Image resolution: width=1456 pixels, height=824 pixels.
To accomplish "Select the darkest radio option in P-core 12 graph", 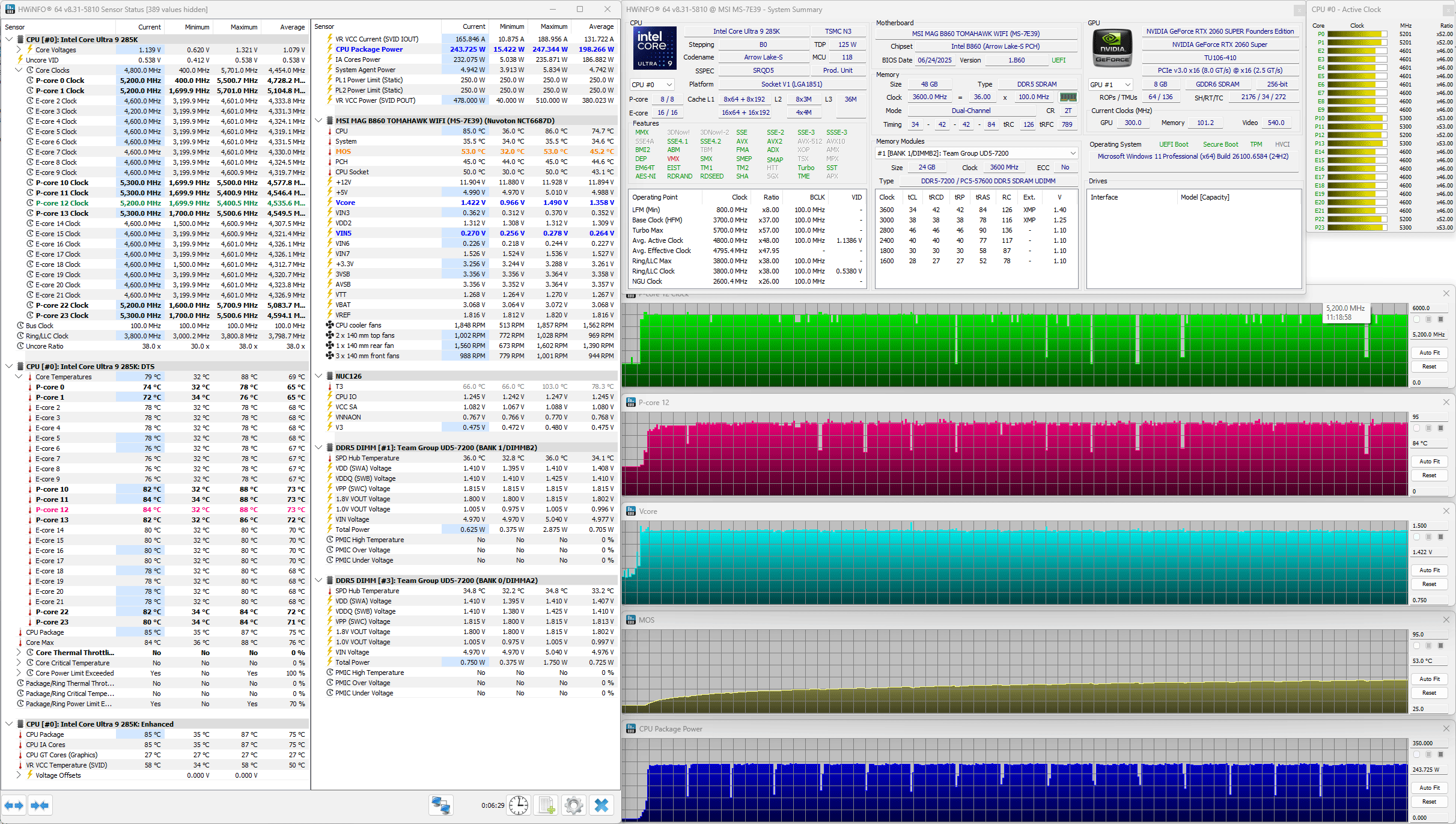I will tap(1440, 428).
